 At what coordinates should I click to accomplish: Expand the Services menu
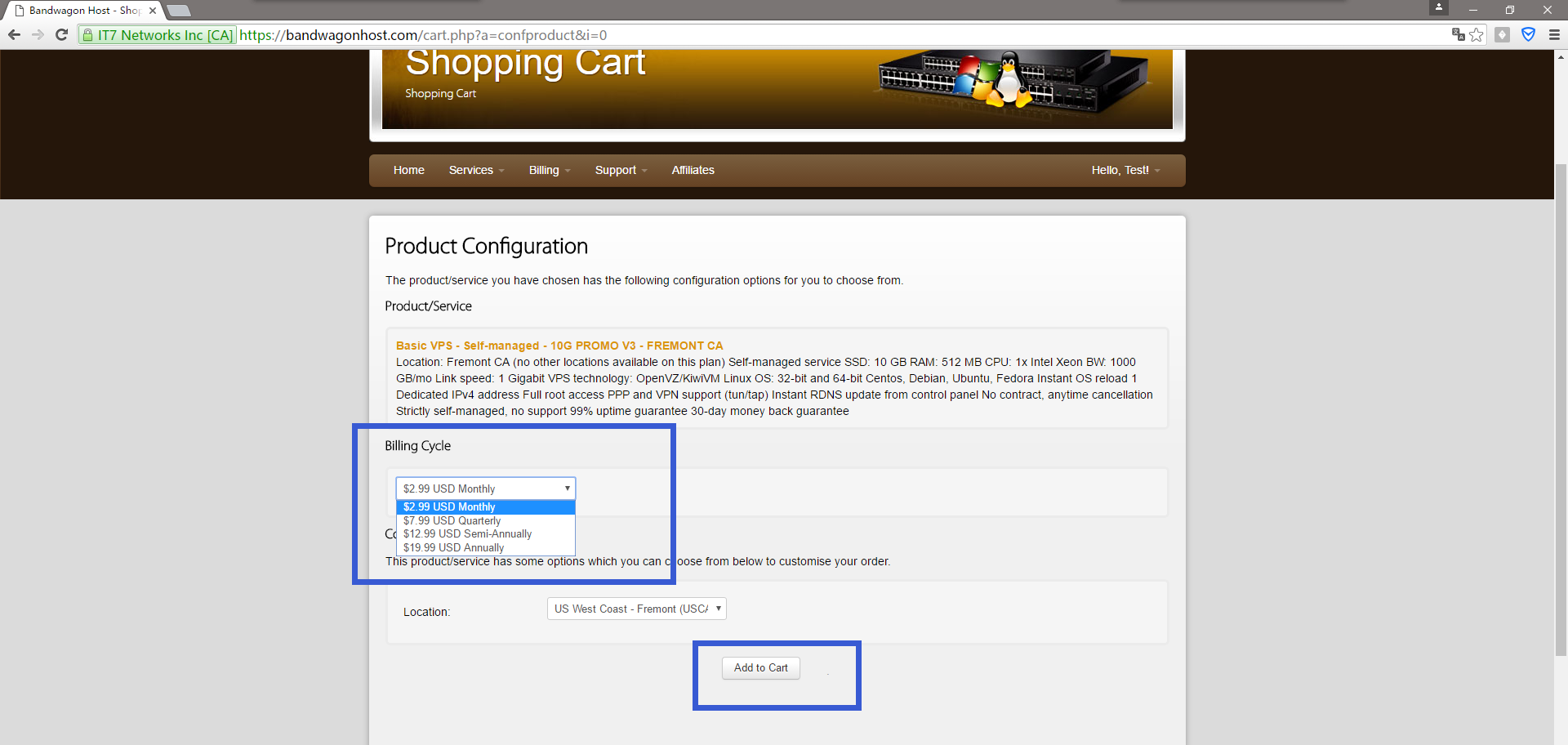click(x=476, y=170)
